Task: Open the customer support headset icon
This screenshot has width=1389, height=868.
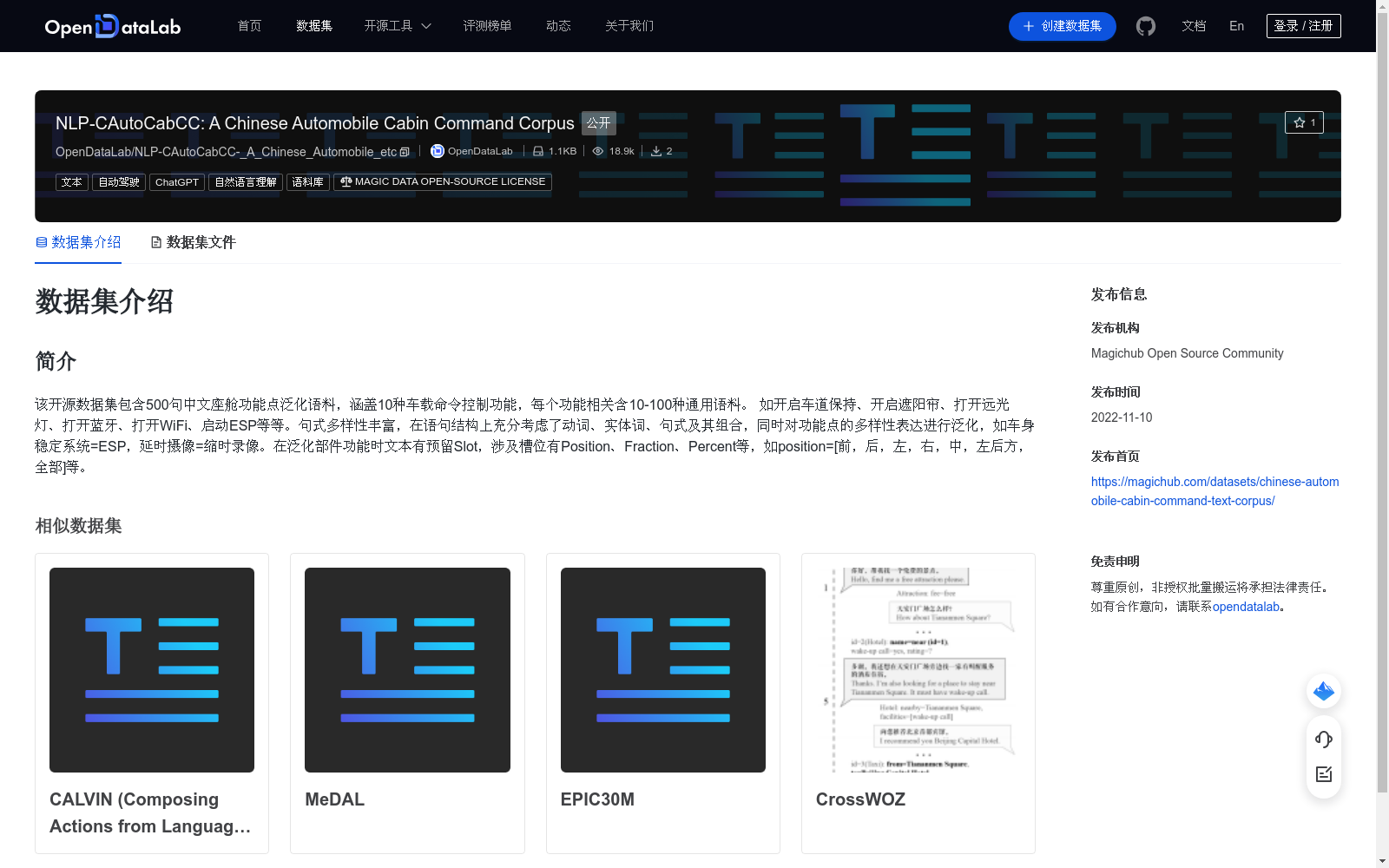Action: [1324, 740]
